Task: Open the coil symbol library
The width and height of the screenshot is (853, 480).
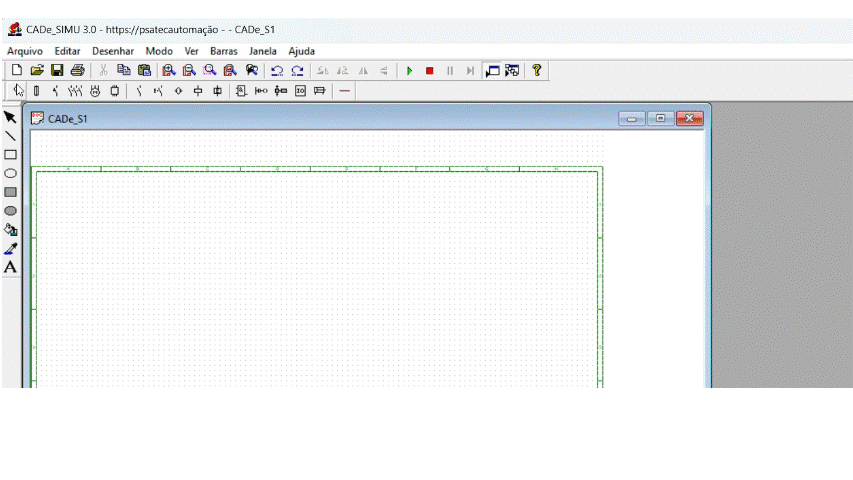Action: click(198, 91)
